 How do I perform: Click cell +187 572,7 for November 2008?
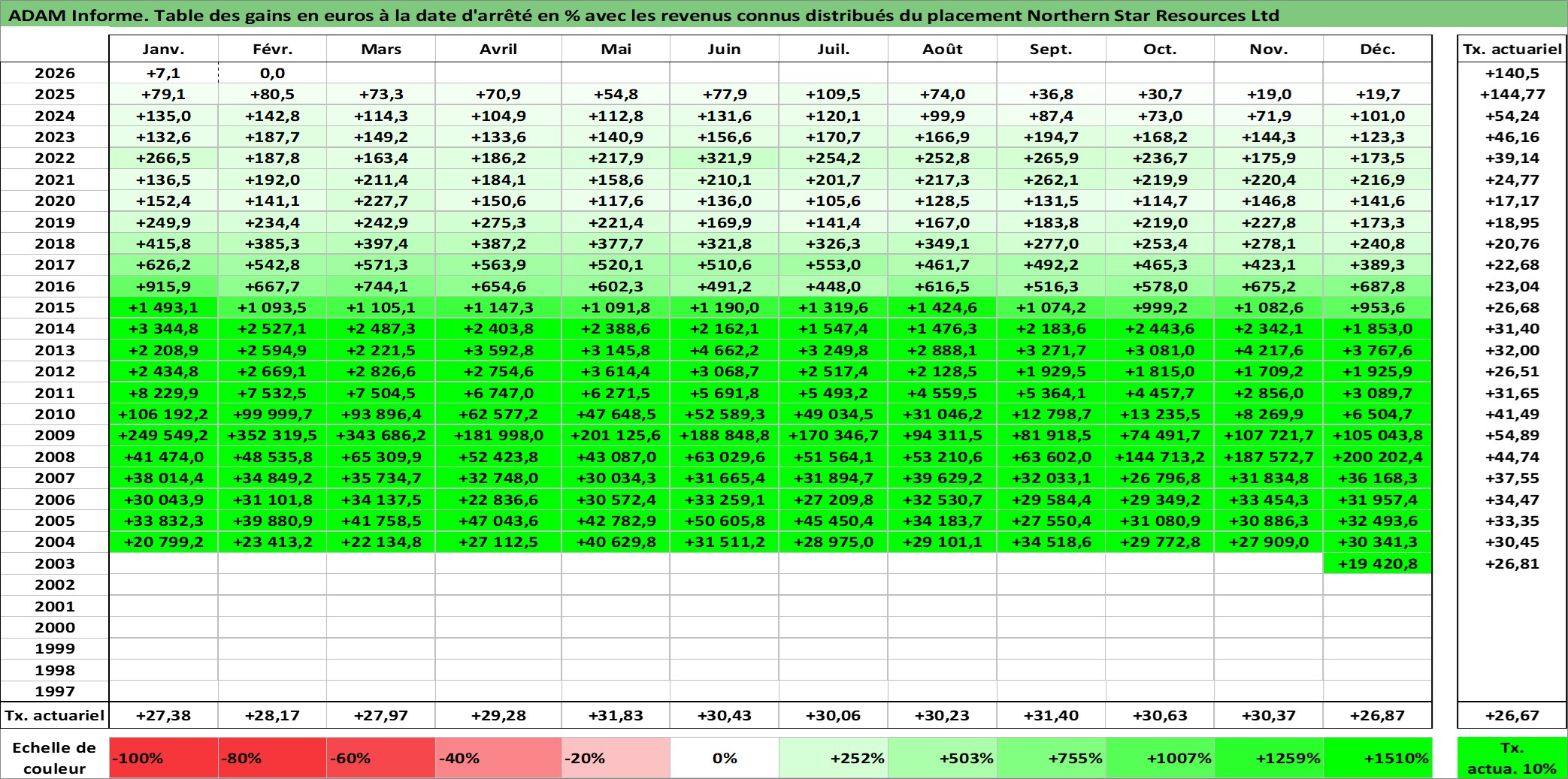click(1269, 457)
